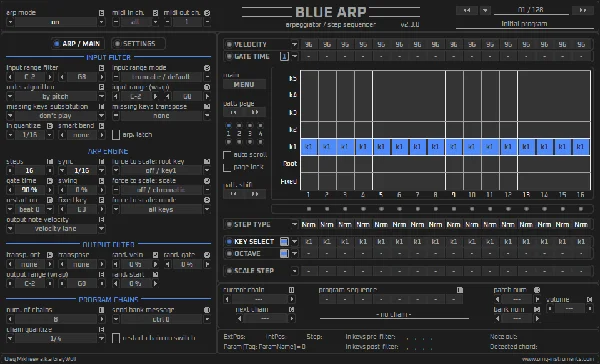Open the input range filter help icon
This screenshot has width=600, height=364.
coord(101,68)
